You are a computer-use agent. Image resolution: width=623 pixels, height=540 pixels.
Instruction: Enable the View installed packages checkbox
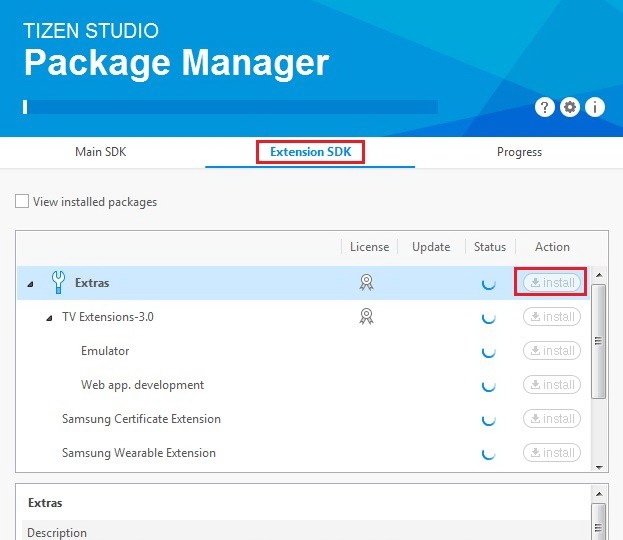22,202
